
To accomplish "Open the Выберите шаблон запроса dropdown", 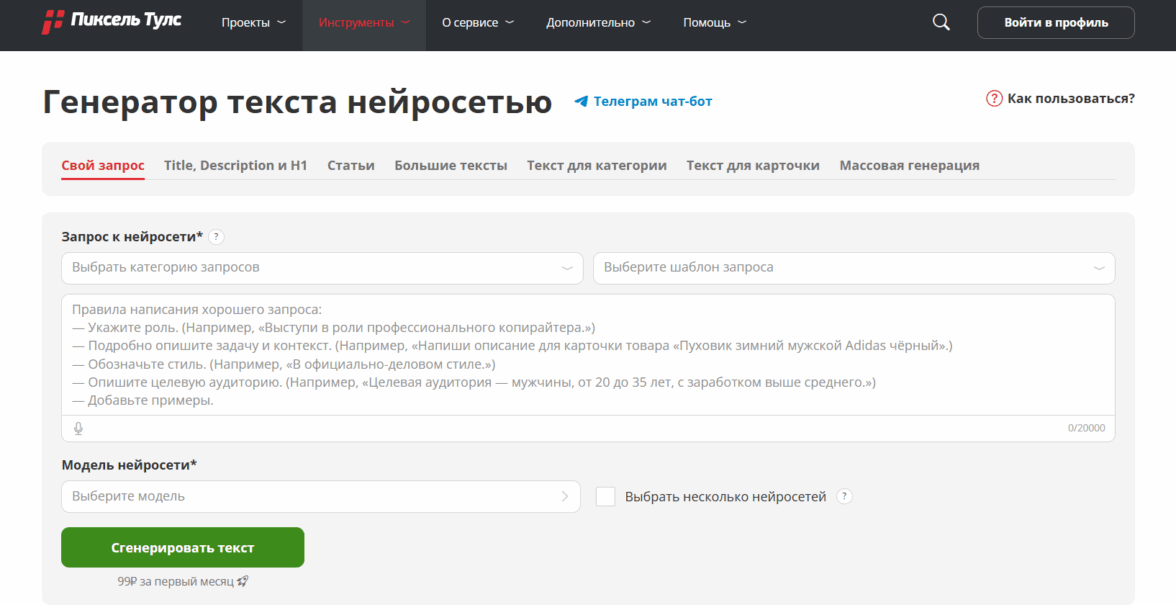I will click(x=853, y=268).
